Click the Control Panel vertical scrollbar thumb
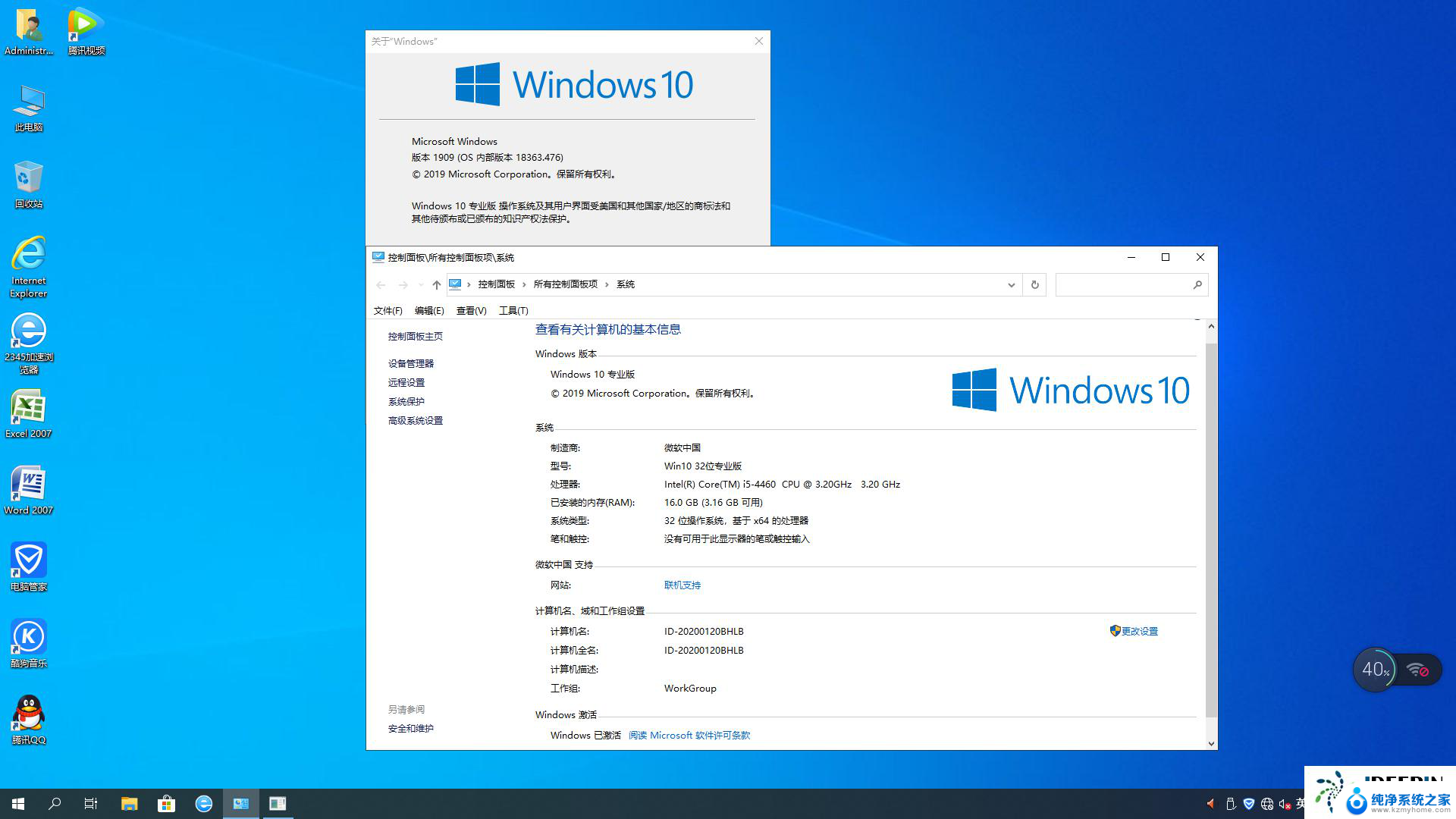Image resolution: width=1456 pixels, height=819 pixels. pyautogui.click(x=1211, y=529)
